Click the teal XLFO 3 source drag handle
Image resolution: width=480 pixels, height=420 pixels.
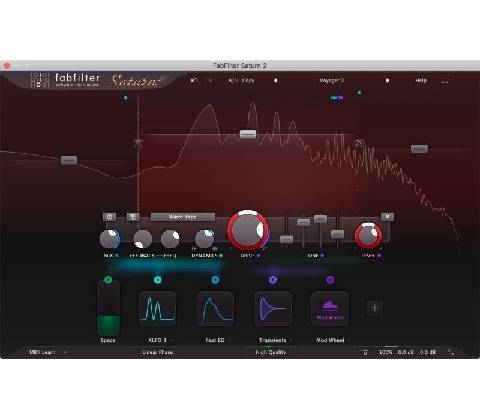(x=158, y=279)
